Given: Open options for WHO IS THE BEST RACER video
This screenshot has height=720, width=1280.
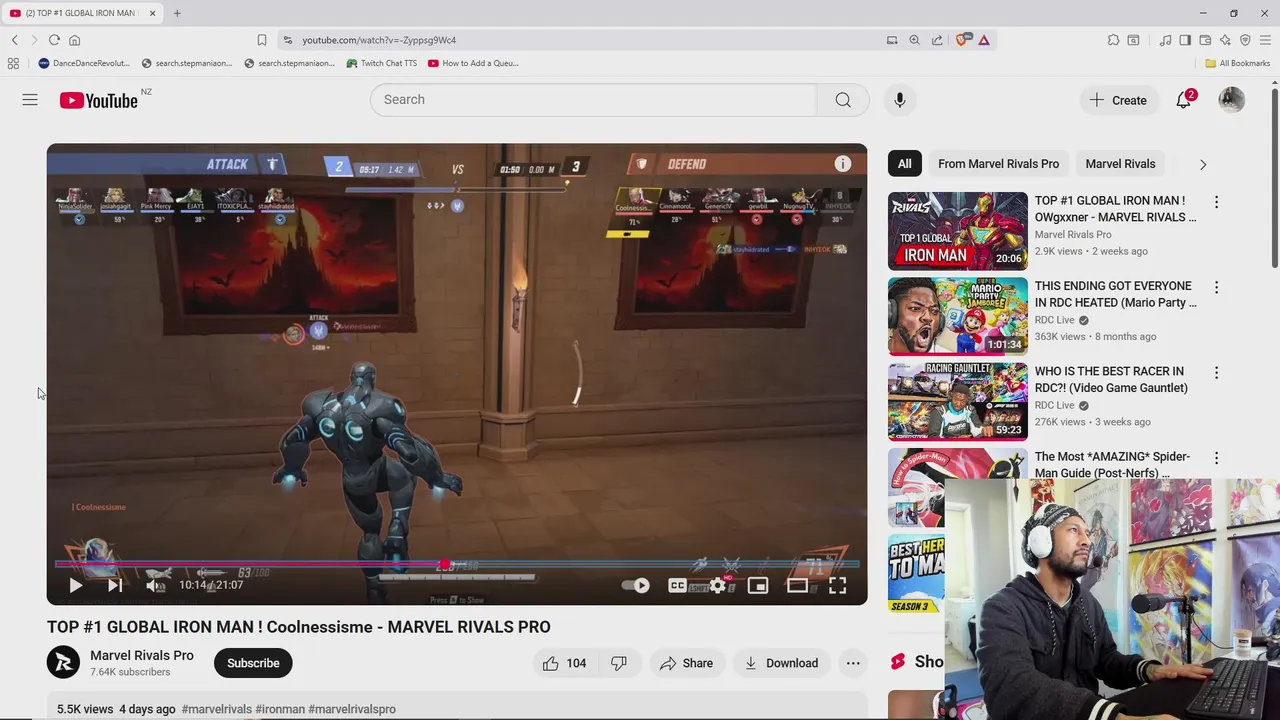Looking at the screenshot, I should coord(1216,372).
